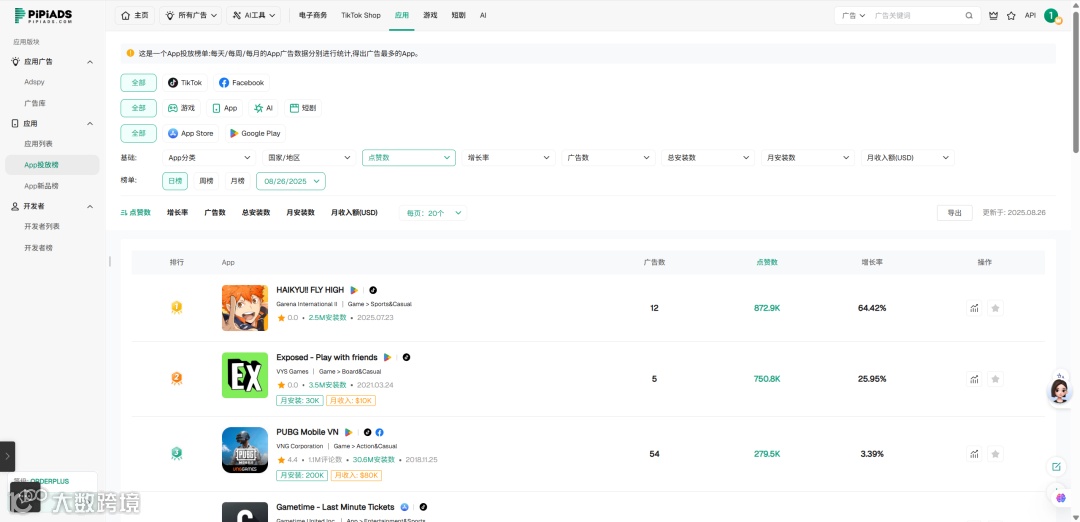Click TikTok icon next to HAIKYU!!

tap(373, 290)
